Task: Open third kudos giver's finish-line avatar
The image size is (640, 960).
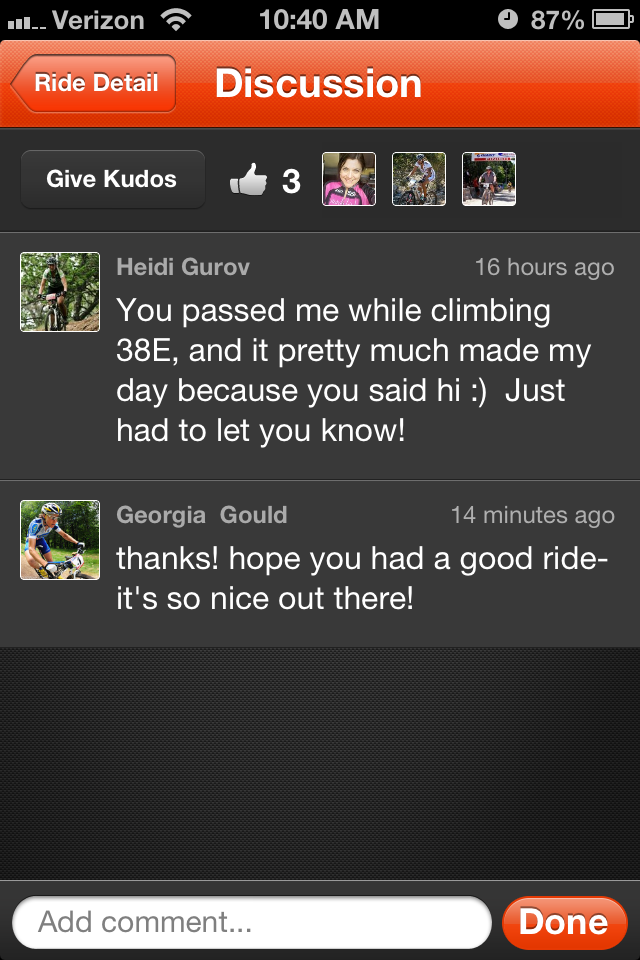Action: pyautogui.click(x=489, y=179)
